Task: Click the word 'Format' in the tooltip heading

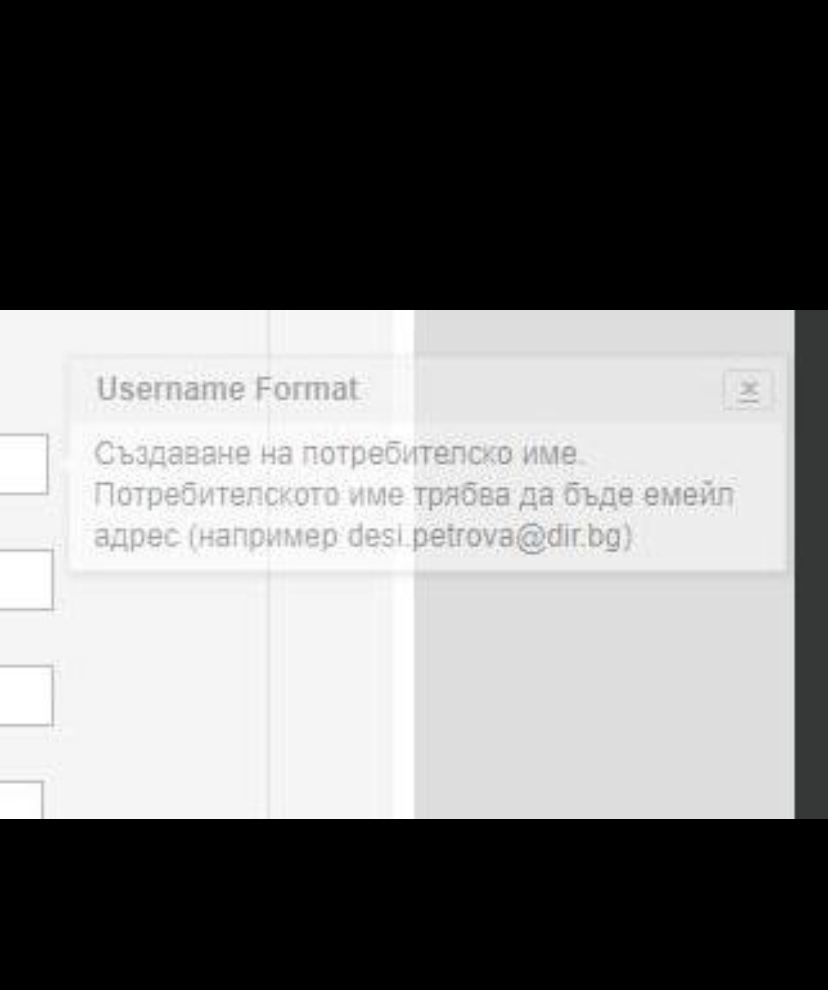Action: point(307,389)
